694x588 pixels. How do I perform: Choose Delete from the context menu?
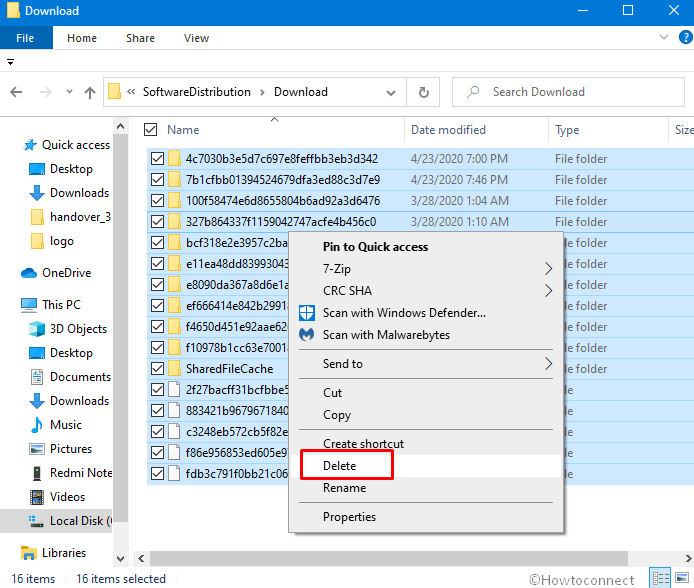pyautogui.click(x=339, y=465)
